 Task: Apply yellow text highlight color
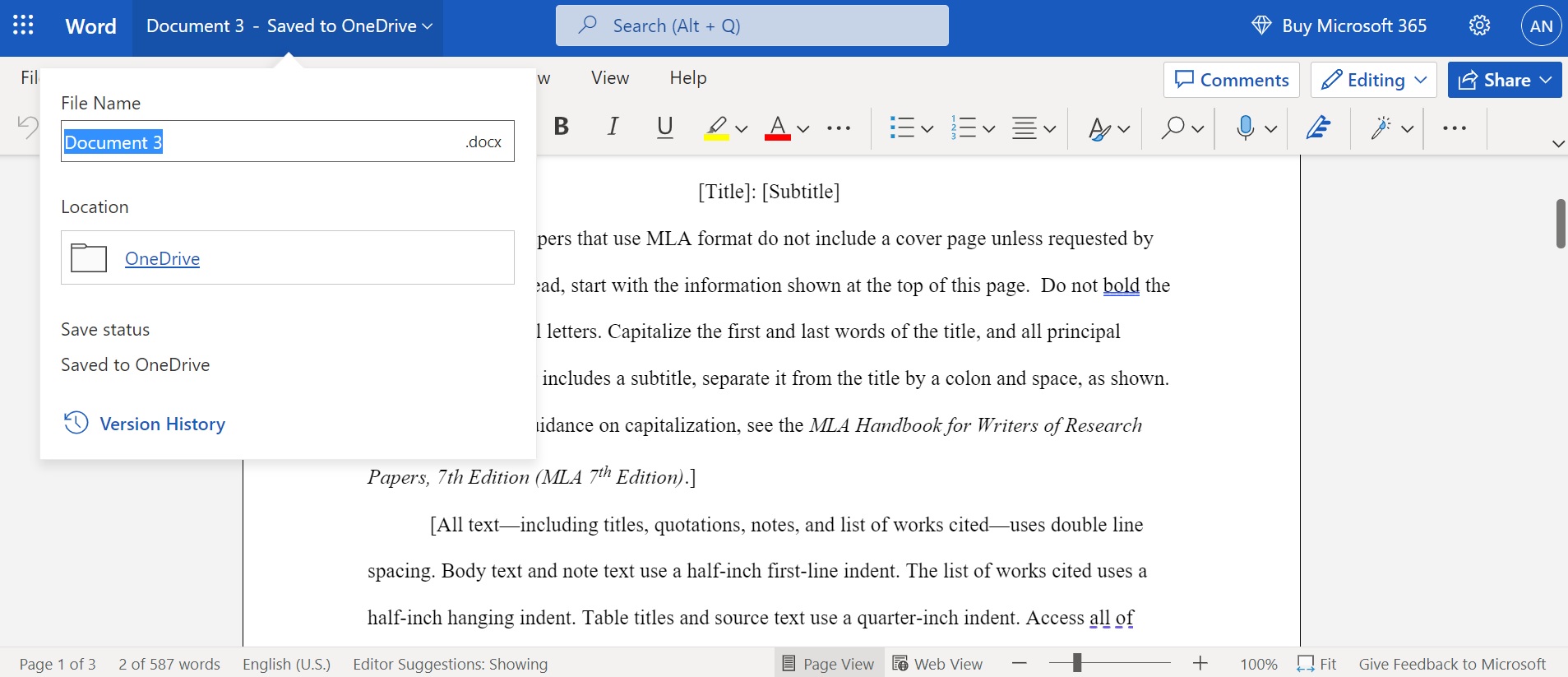[x=716, y=128]
